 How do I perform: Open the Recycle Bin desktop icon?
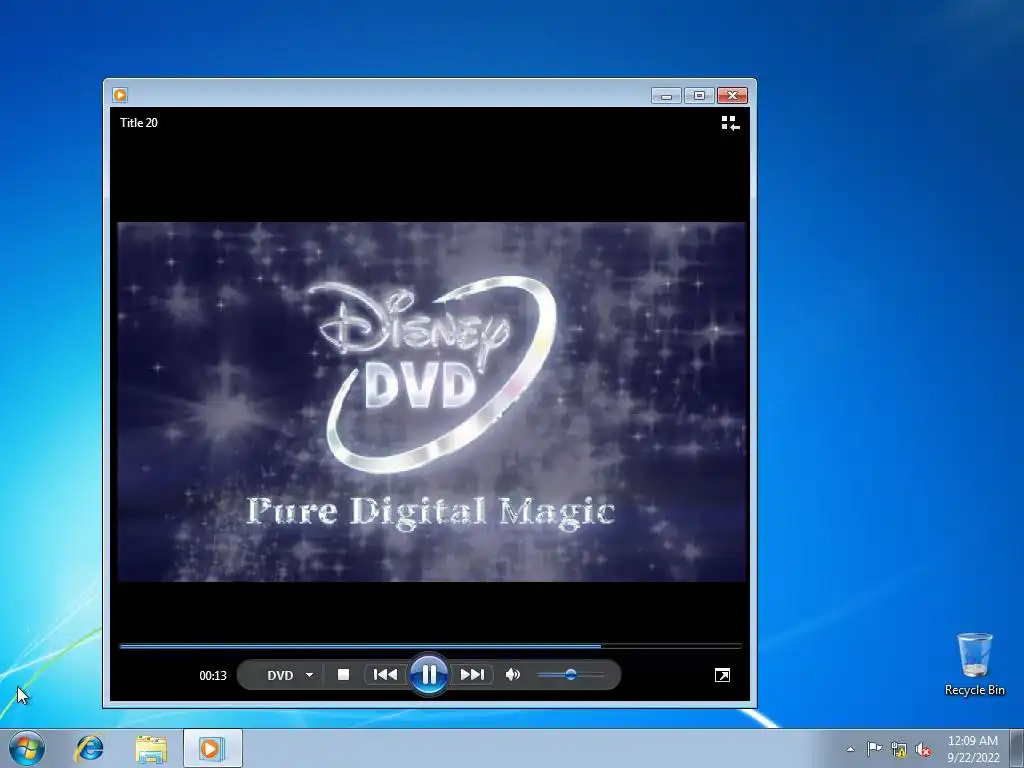974,664
